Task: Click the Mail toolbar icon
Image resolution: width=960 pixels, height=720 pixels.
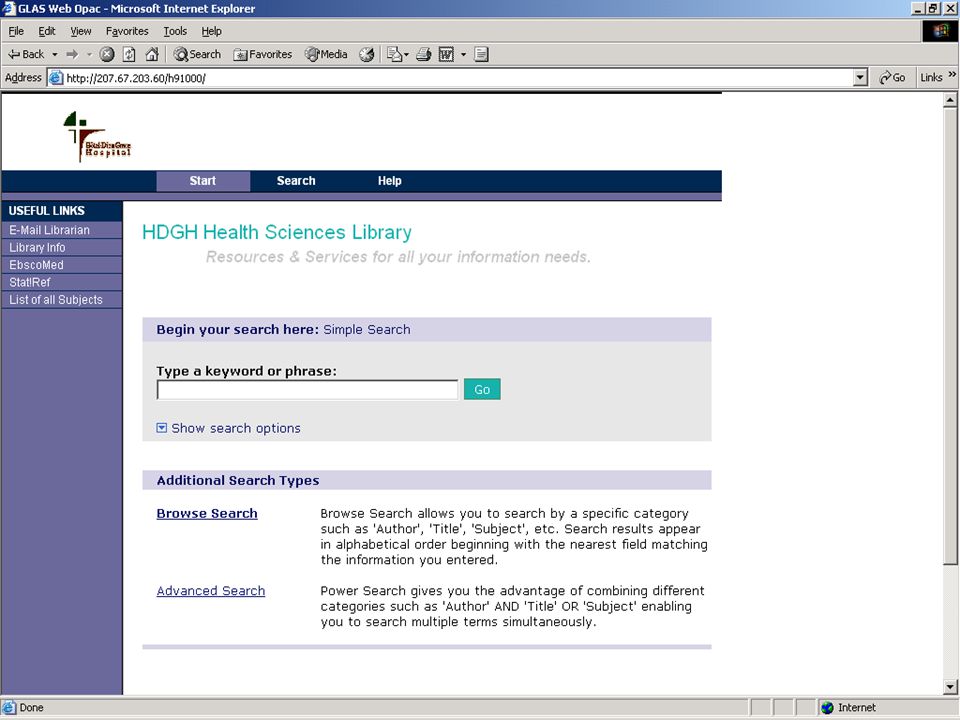Action: 397,54
